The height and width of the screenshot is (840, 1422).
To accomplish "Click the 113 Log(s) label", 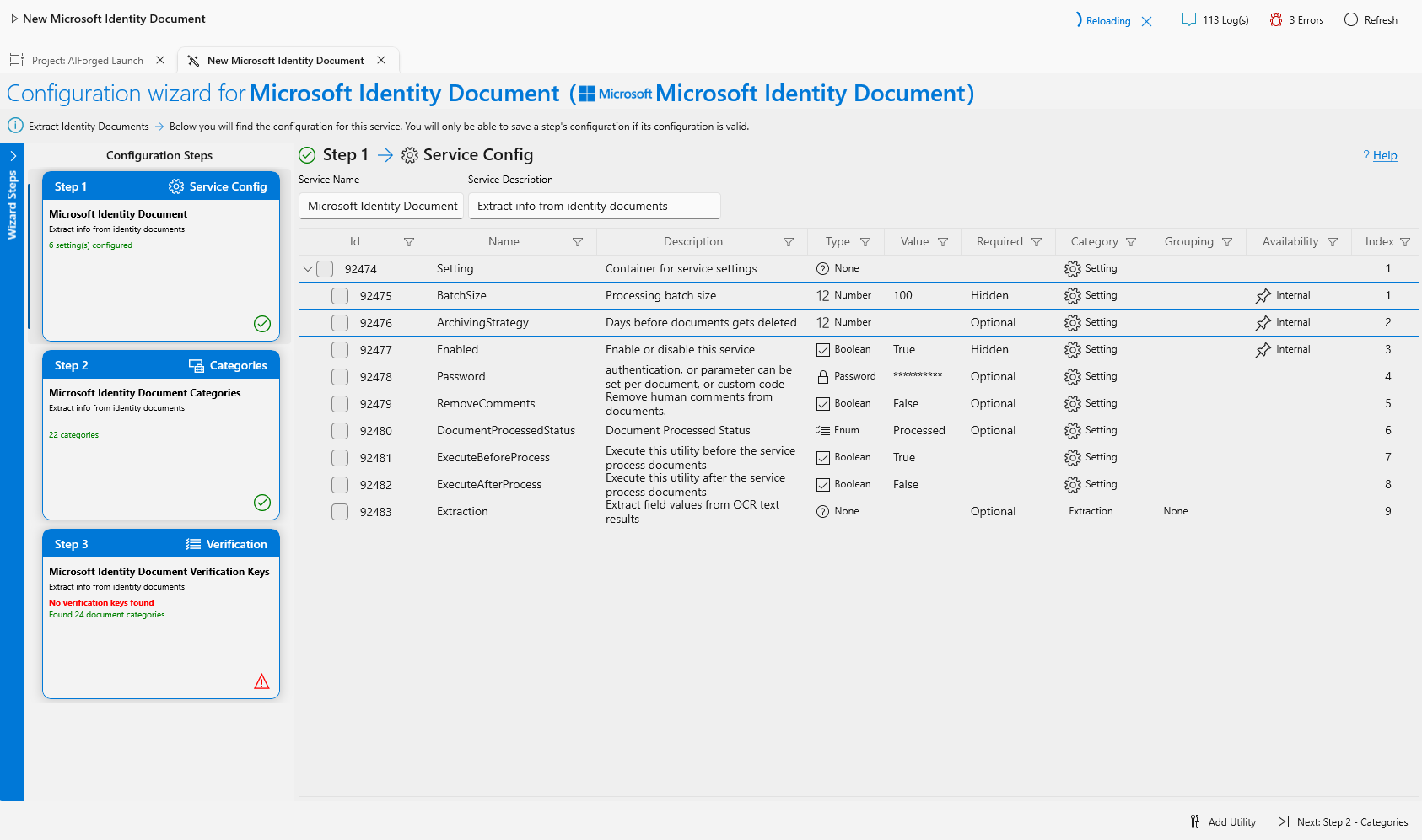I will (1225, 20).
